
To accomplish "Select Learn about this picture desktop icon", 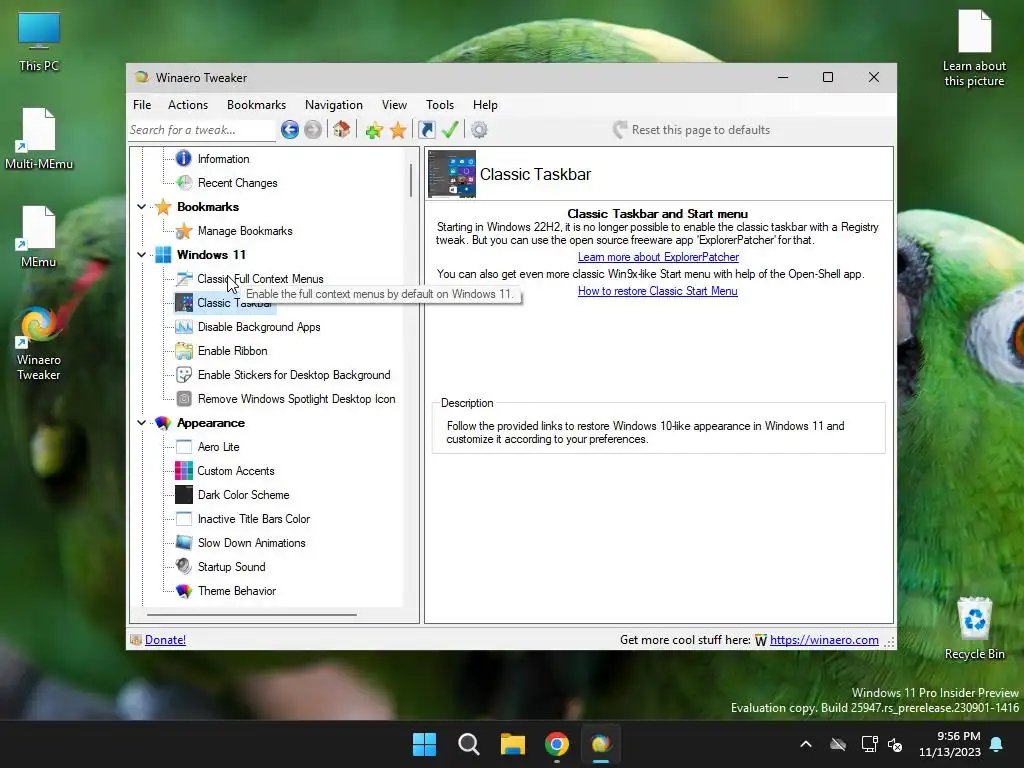I will 974,49.
